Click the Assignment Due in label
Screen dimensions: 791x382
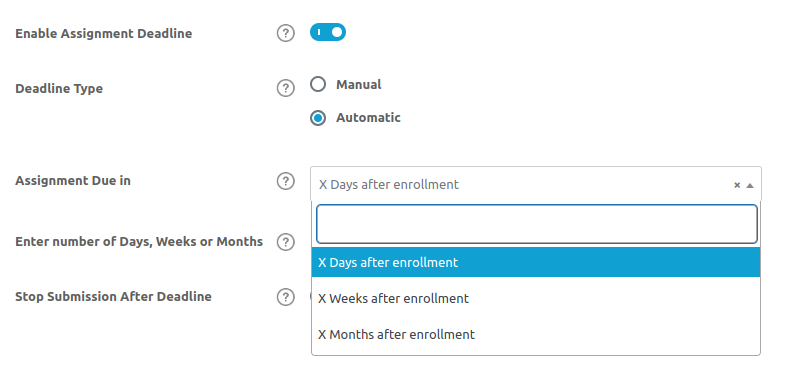(x=73, y=181)
